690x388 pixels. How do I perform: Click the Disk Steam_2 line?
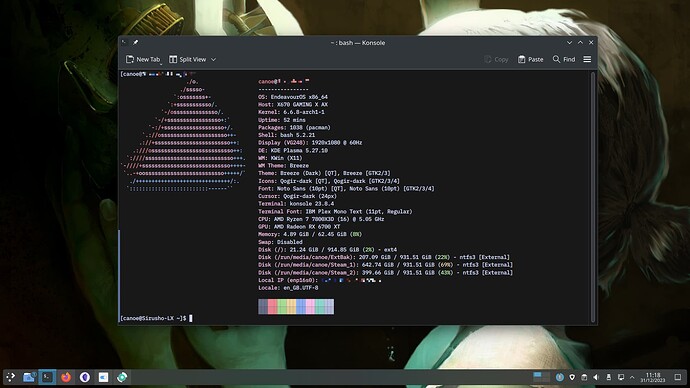click(x=385, y=273)
